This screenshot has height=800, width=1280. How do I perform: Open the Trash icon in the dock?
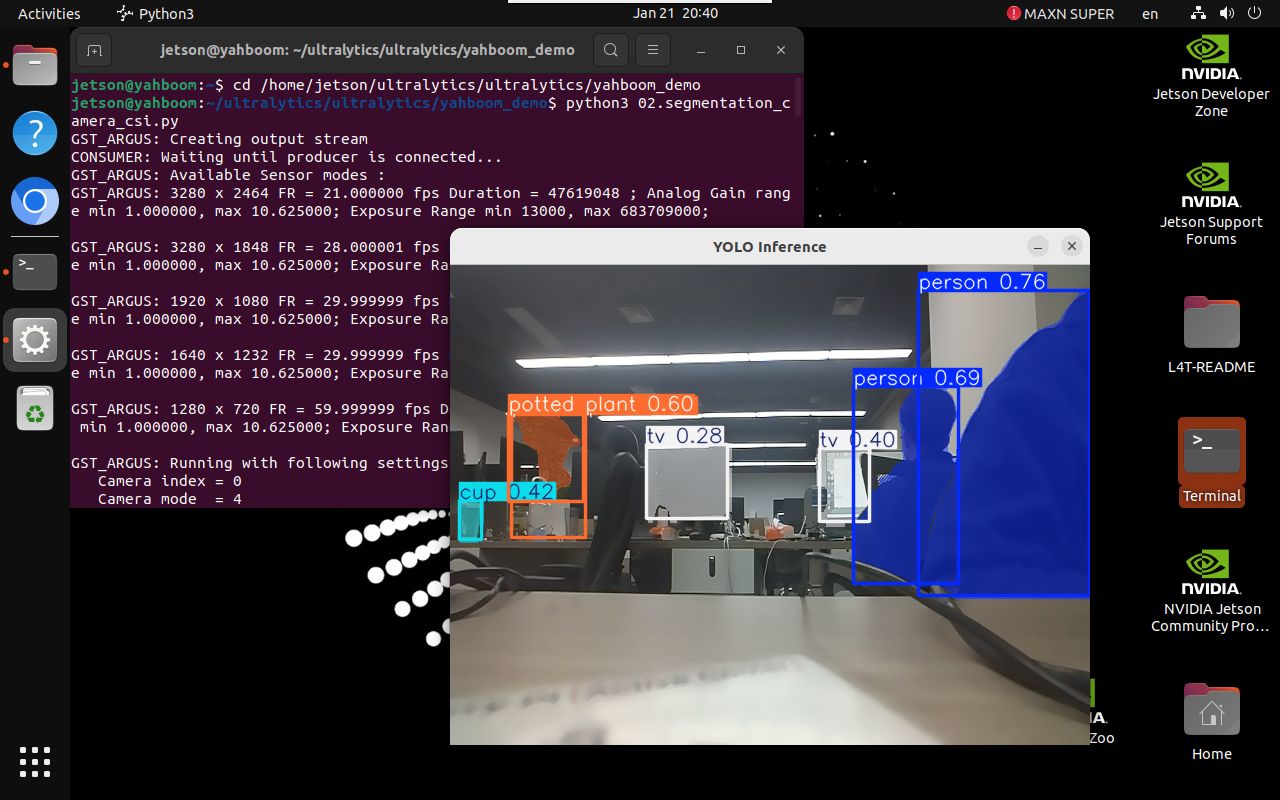click(x=35, y=408)
